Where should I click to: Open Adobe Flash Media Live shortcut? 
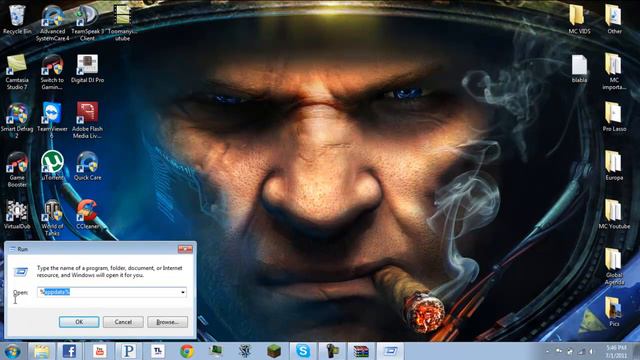coord(87,121)
